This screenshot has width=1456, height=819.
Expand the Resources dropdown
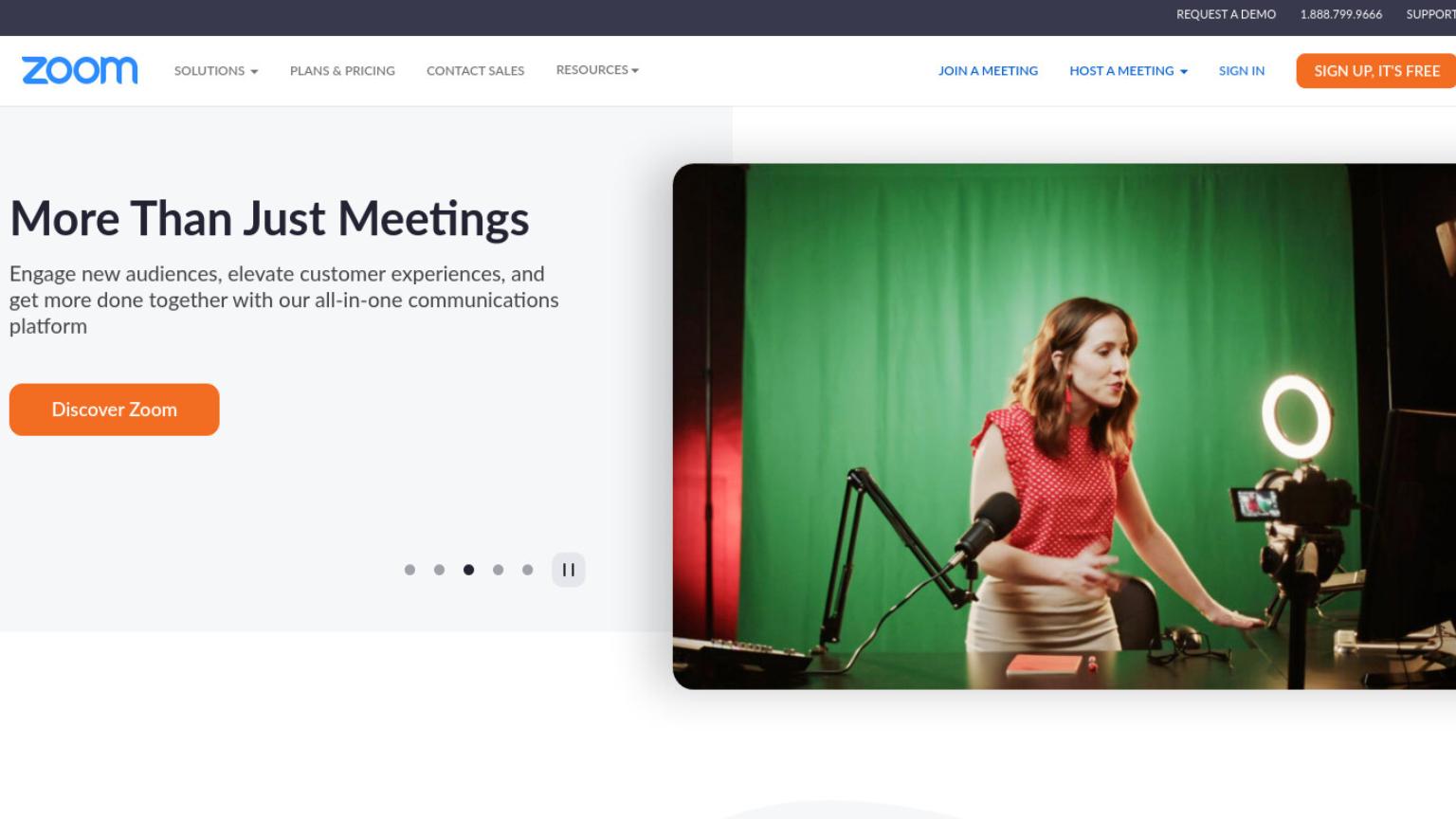[597, 70]
